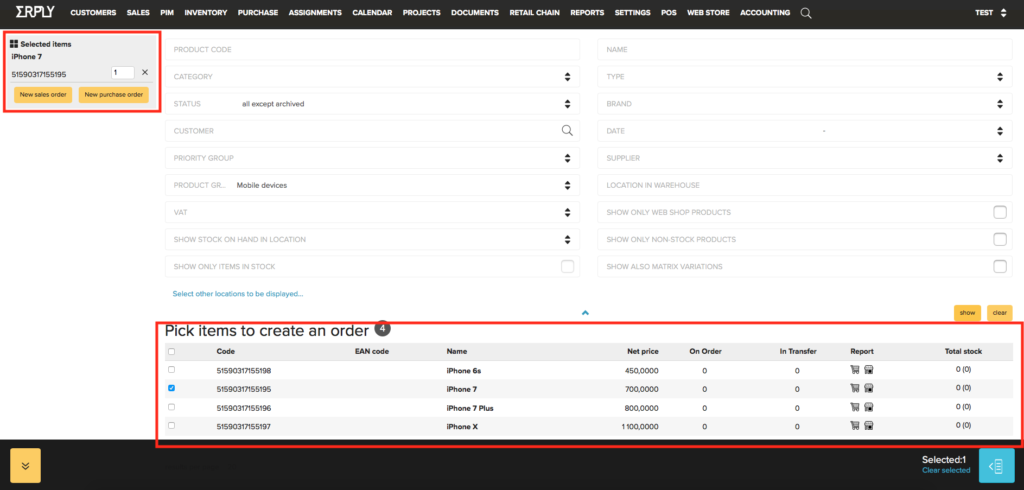Open the Category dropdown
The width and height of the screenshot is (1024, 490).
[x=372, y=76]
